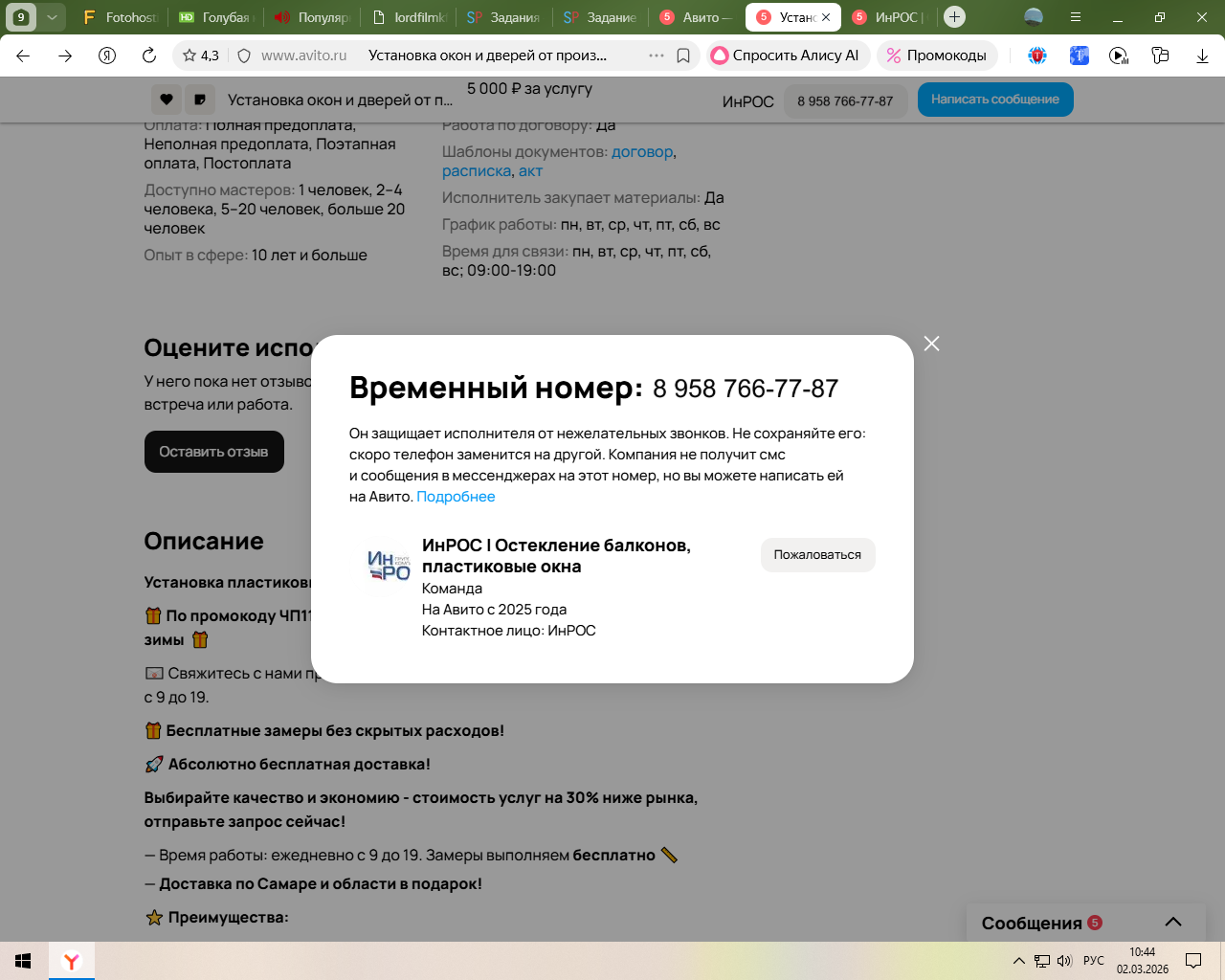
Task: Switch to the Задания tab
Action: [504, 17]
